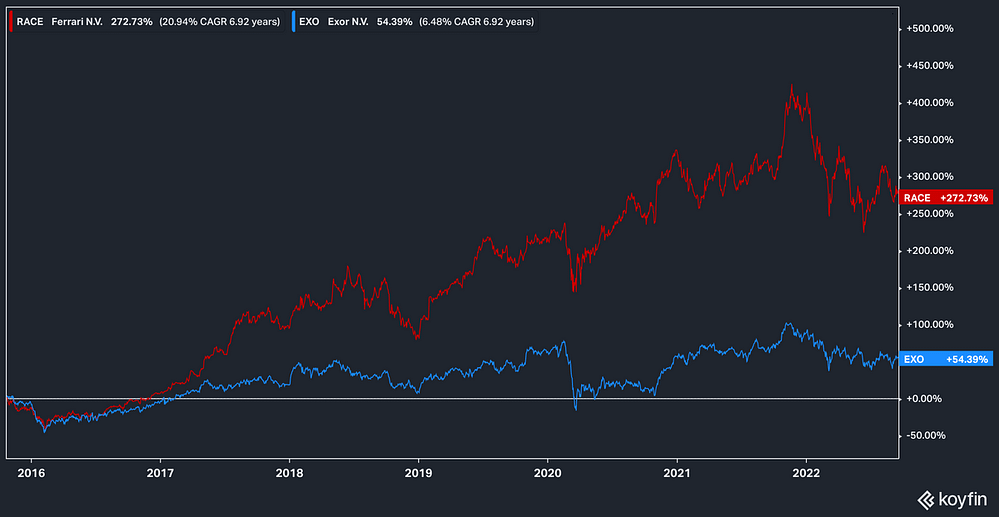Click the +450.00% y-axis label
Screen dimensions: 999x517
(x=930, y=66)
